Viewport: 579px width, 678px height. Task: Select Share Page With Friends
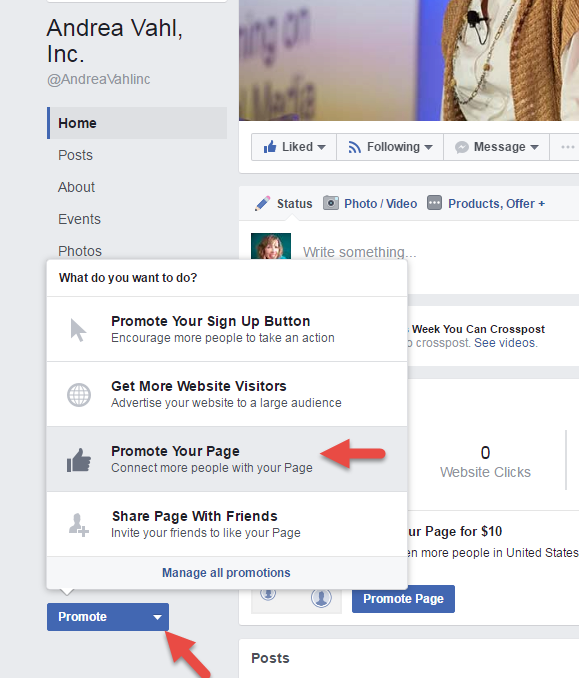(x=227, y=524)
